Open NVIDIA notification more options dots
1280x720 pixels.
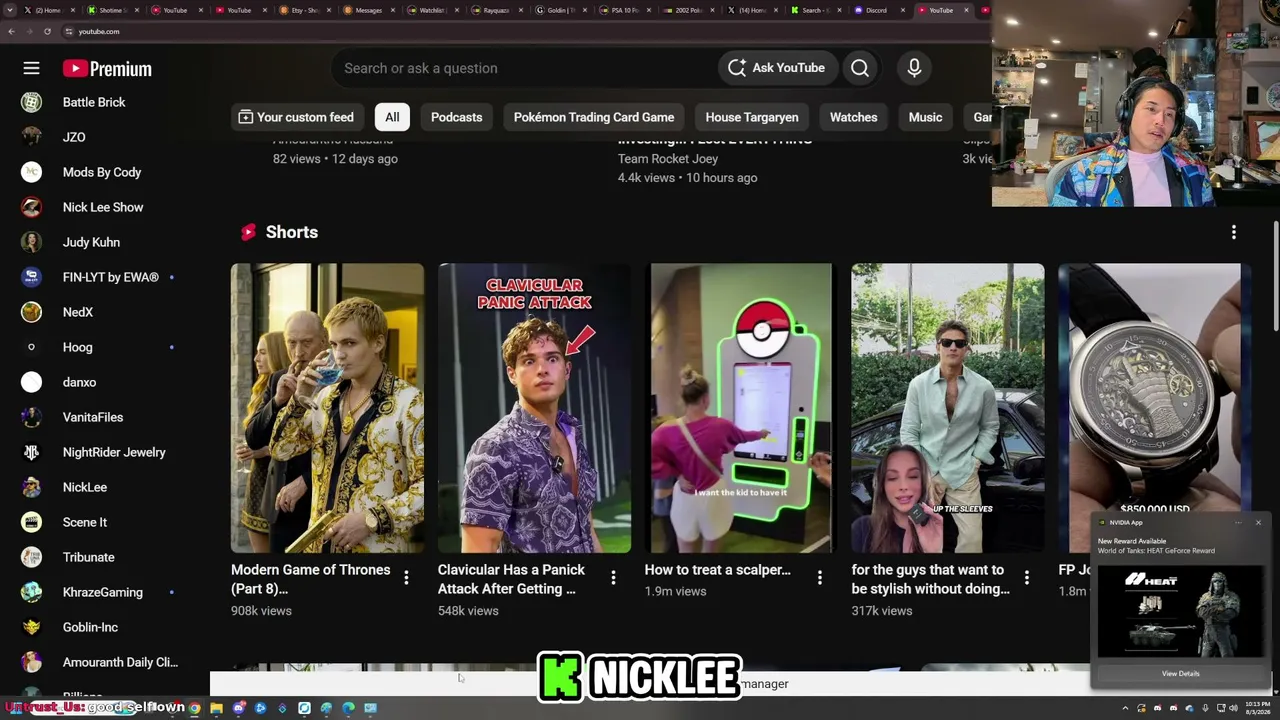coord(1238,522)
